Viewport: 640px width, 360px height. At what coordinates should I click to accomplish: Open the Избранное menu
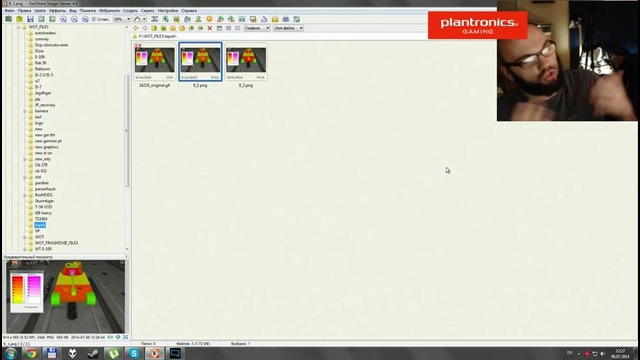(109, 11)
